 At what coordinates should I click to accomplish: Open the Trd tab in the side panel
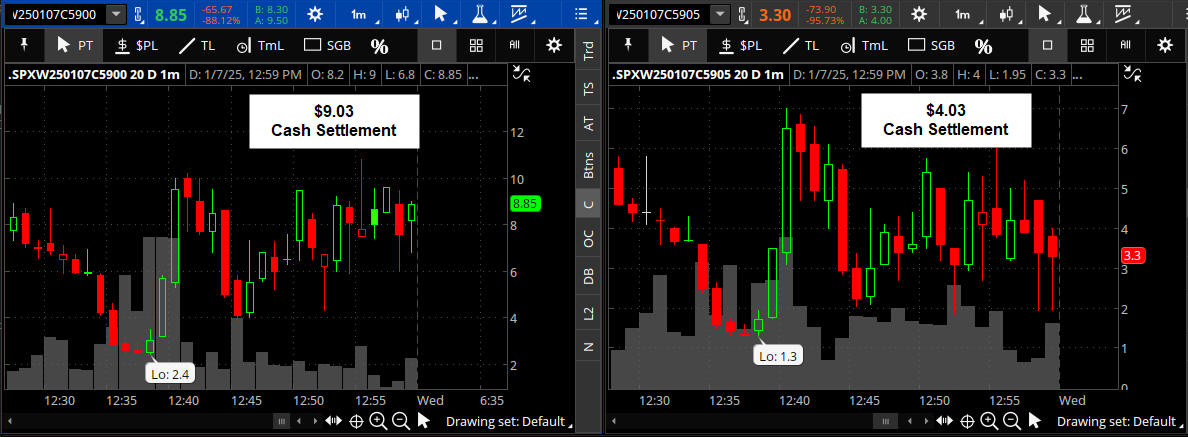click(x=589, y=51)
